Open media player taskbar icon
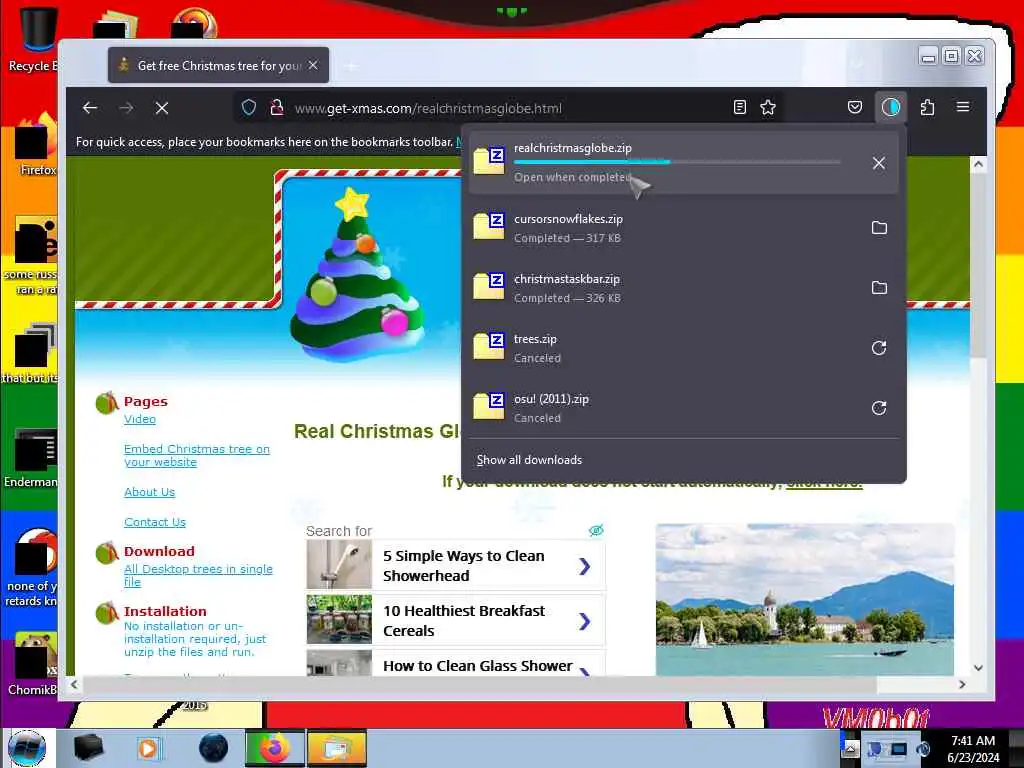The width and height of the screenshot is (1024, 768). [x=149, y=748]
